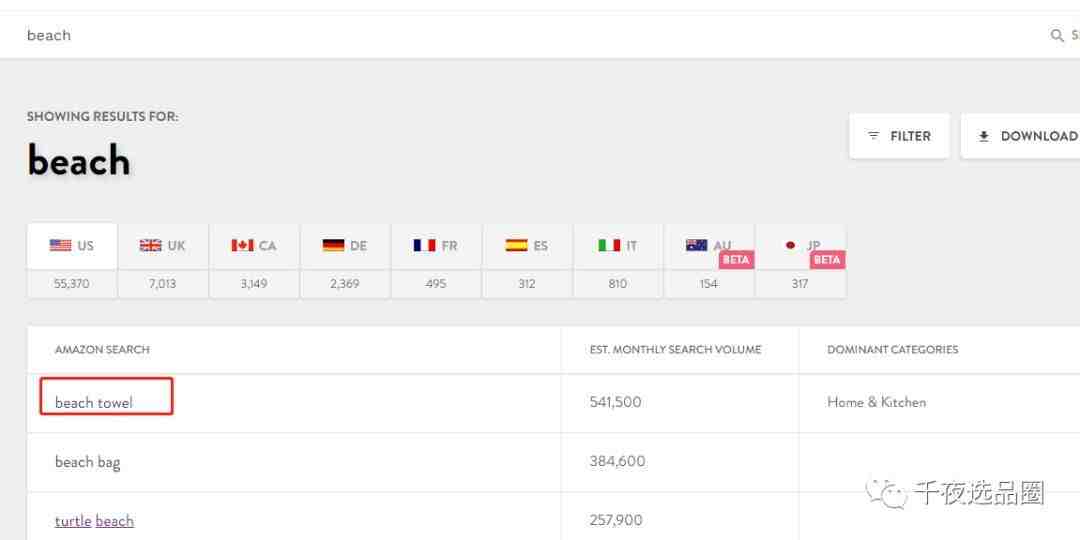Click the UK flag icon

pos(151,245)
